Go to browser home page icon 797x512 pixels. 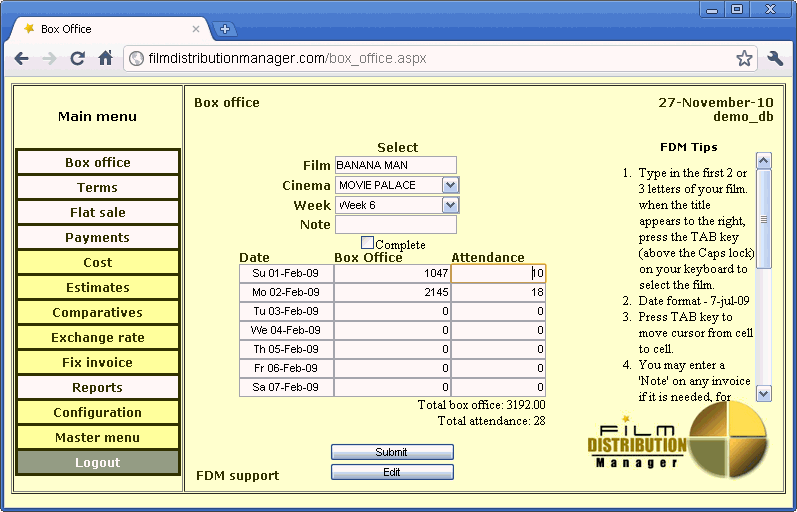105,59
